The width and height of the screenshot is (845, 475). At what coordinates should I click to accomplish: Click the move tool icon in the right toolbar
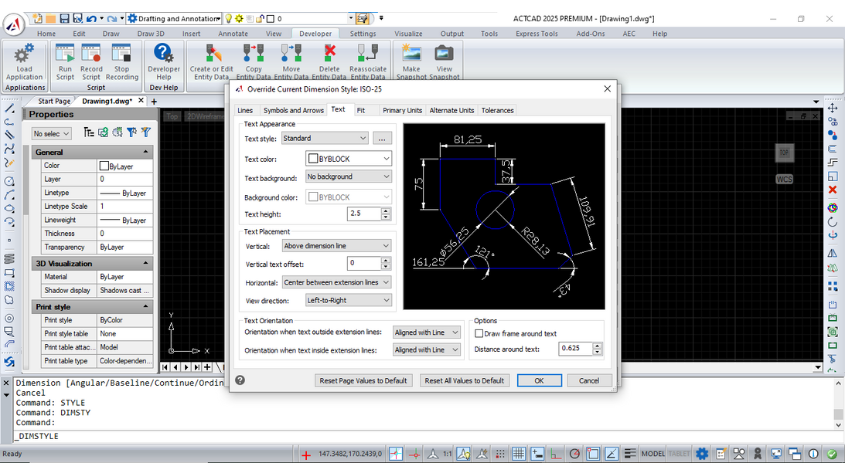833,108
